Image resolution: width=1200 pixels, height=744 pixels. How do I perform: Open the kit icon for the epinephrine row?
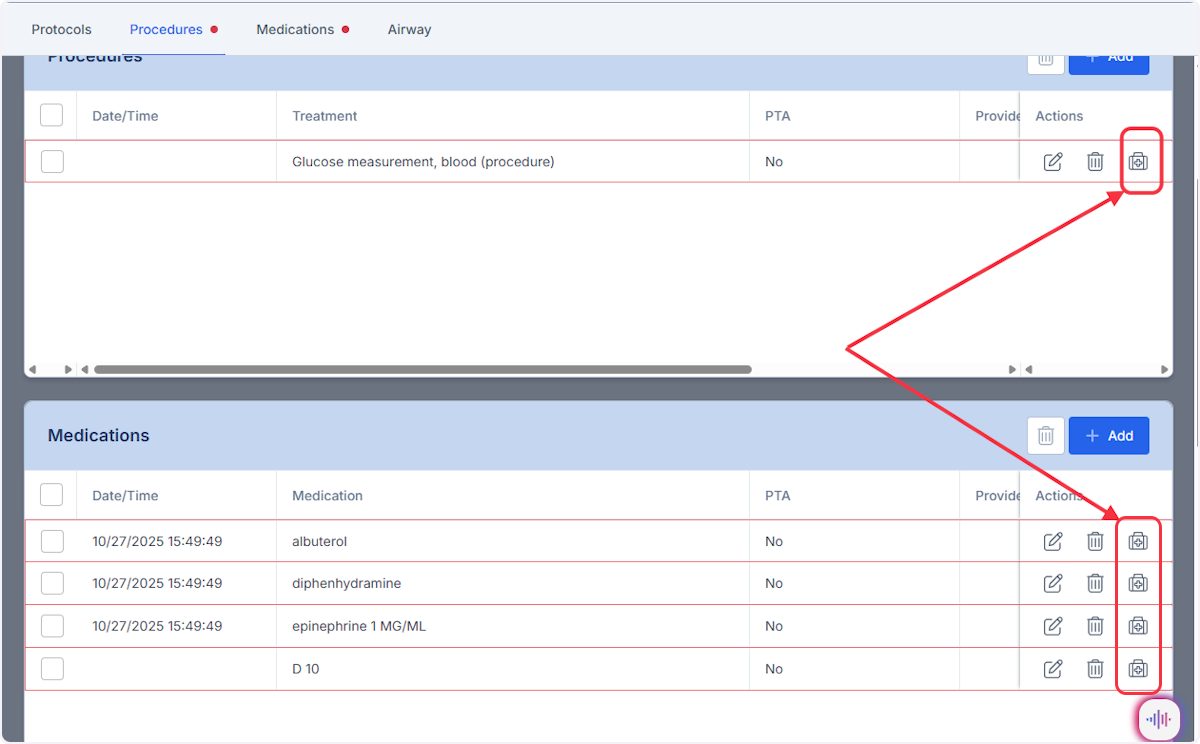tap(1138, 626)
